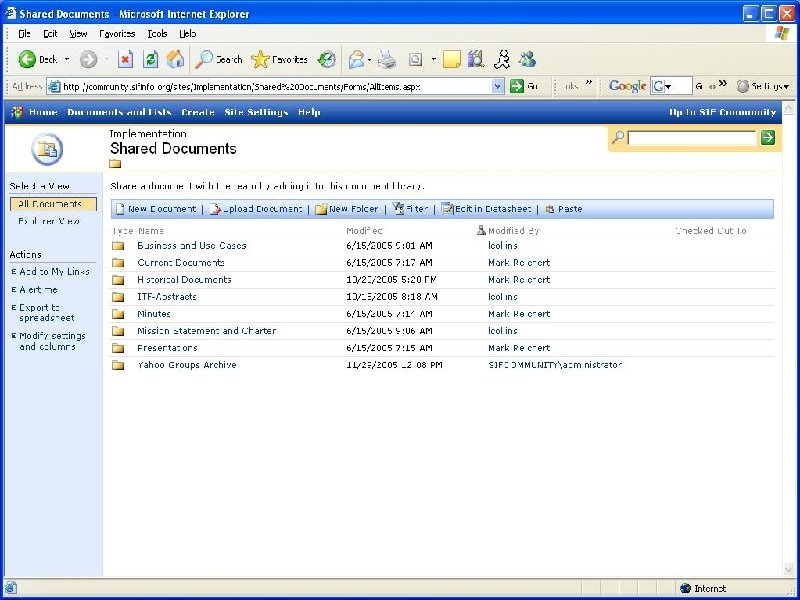Create a New Folder
The image size is (800, 600).
pyautogui.click(x=347, y=209)
